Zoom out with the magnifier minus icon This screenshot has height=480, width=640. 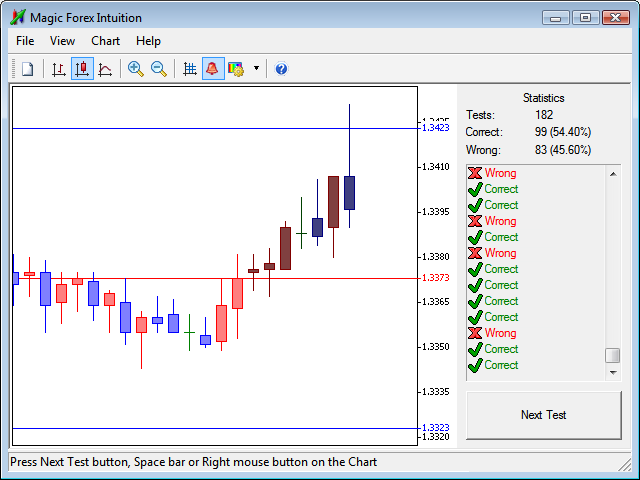(x=159, y=69)
